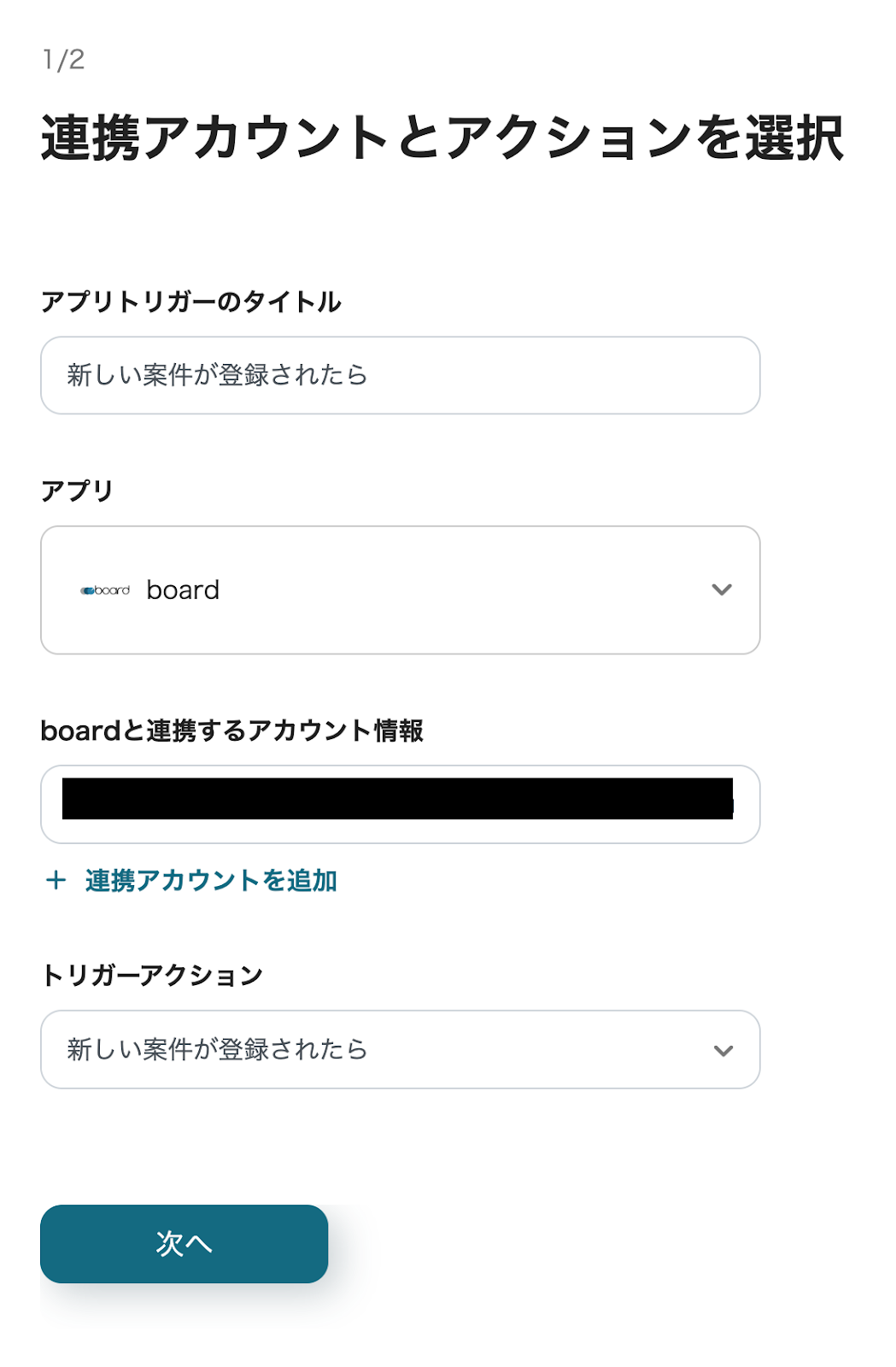Click the boardと連携するアカウント情報 label
Image resolution: width=896 pixels, height=1367 pixels.
point(231,730)
